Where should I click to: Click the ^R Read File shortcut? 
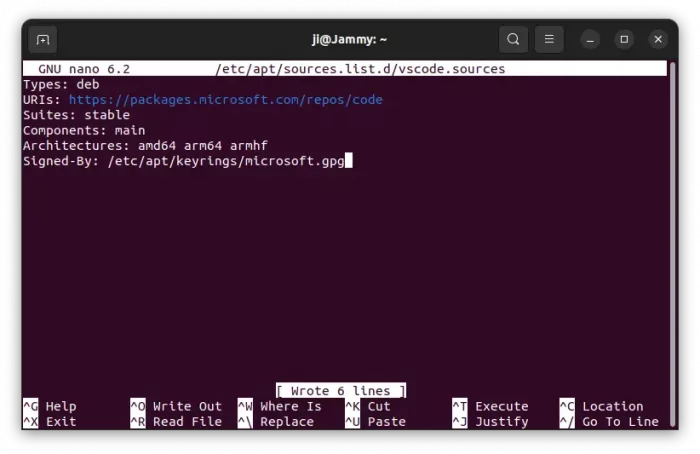click(x=176, y=422)
